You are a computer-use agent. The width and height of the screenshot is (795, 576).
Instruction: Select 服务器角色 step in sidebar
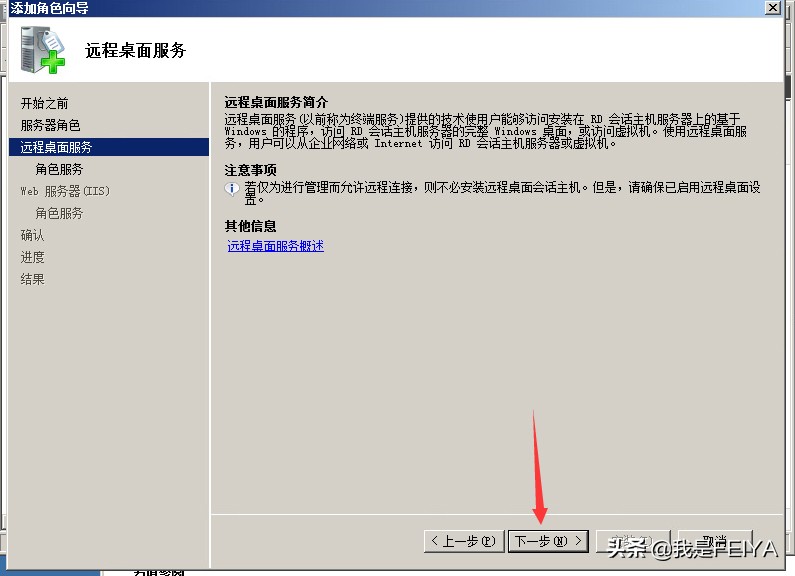[50, 125]
